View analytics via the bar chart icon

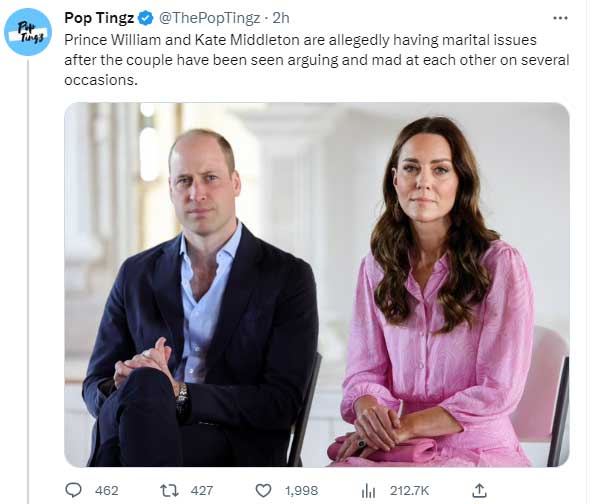coord(367,490)
